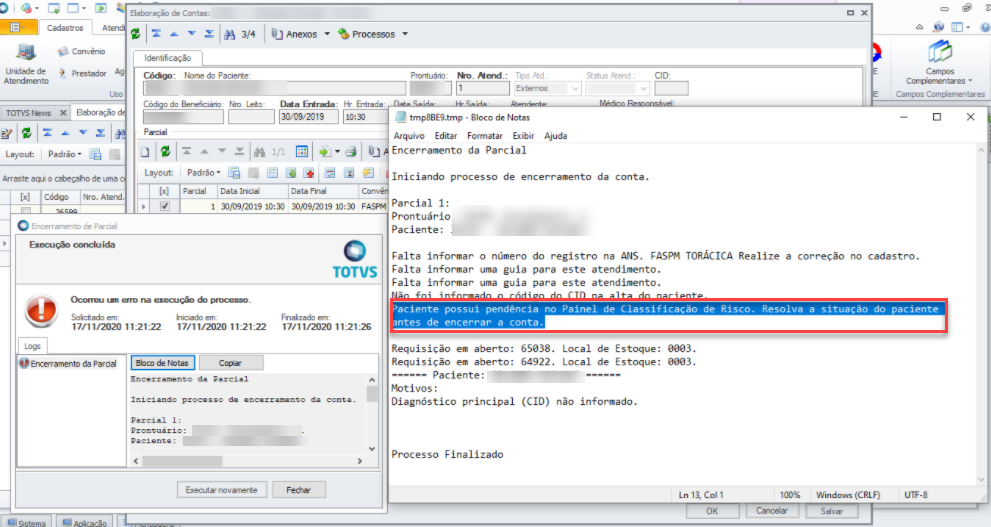Refresh the Parcial grid

[165, 152]
